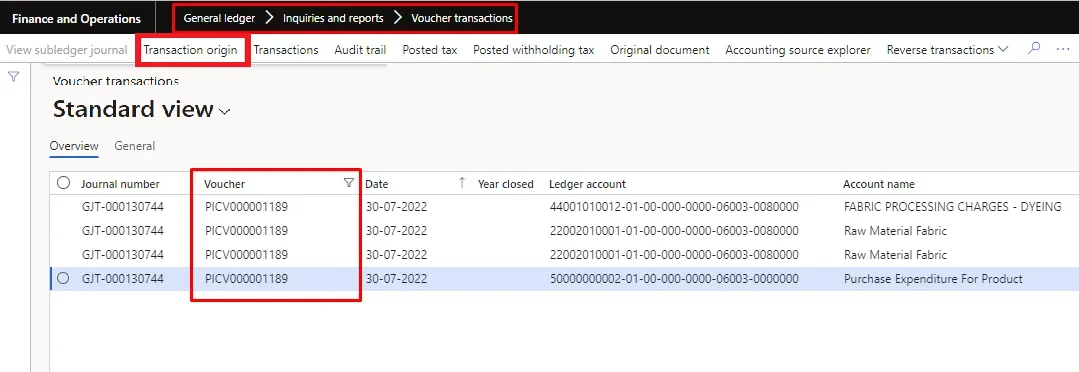This screenshot has height=372, width=1079.
Task: Go to General ledger breadcrumb
Action: [x=219, y=19]
